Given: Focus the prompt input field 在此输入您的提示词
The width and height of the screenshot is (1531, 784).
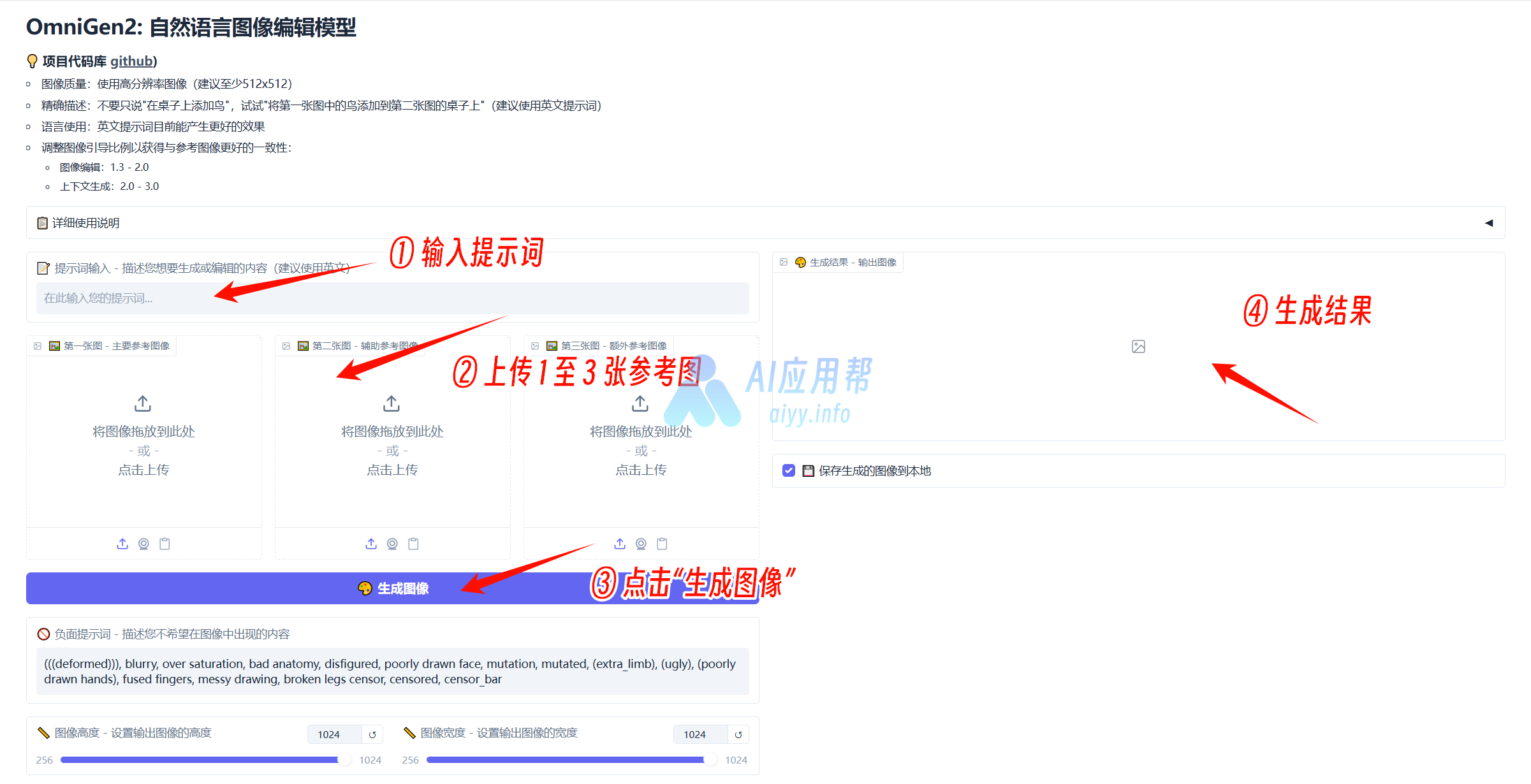Looking at the screenshot, I should [392, 298].
